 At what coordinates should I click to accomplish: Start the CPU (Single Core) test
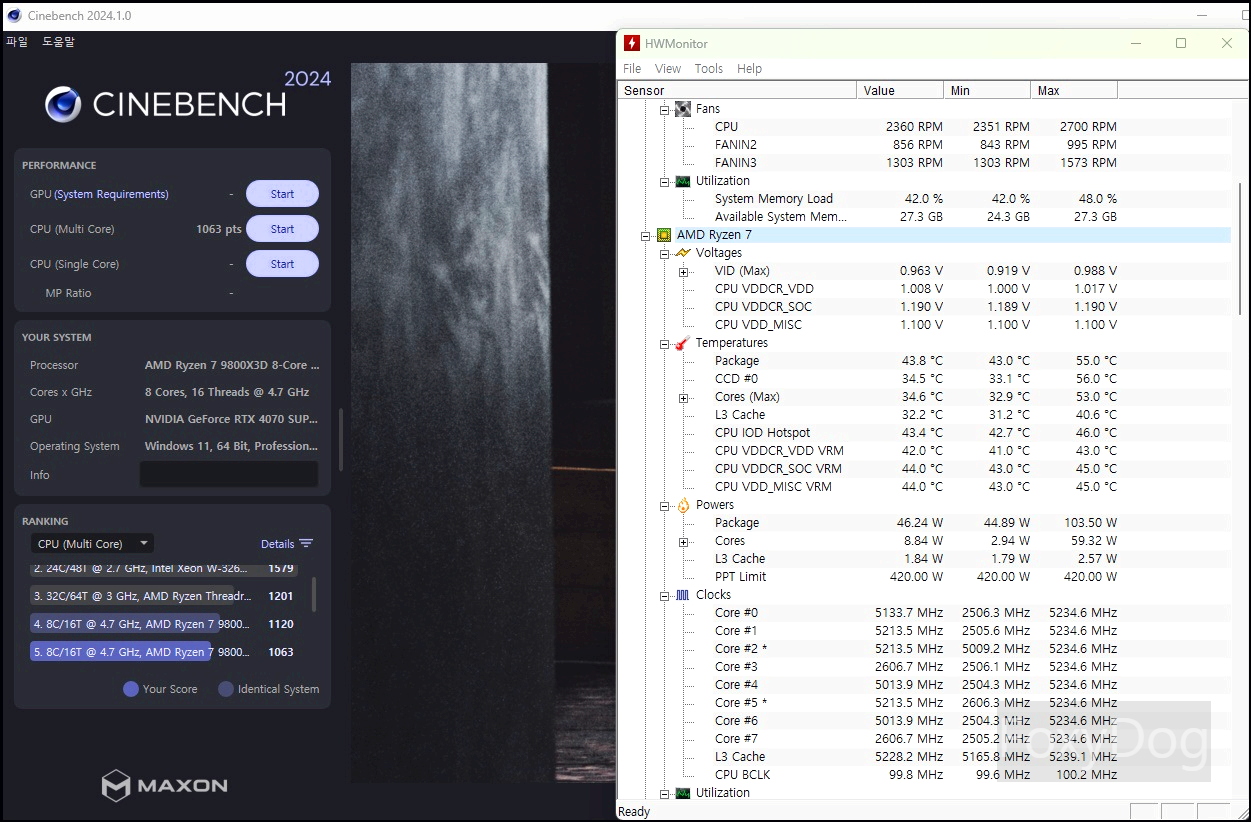pos(282,264)
